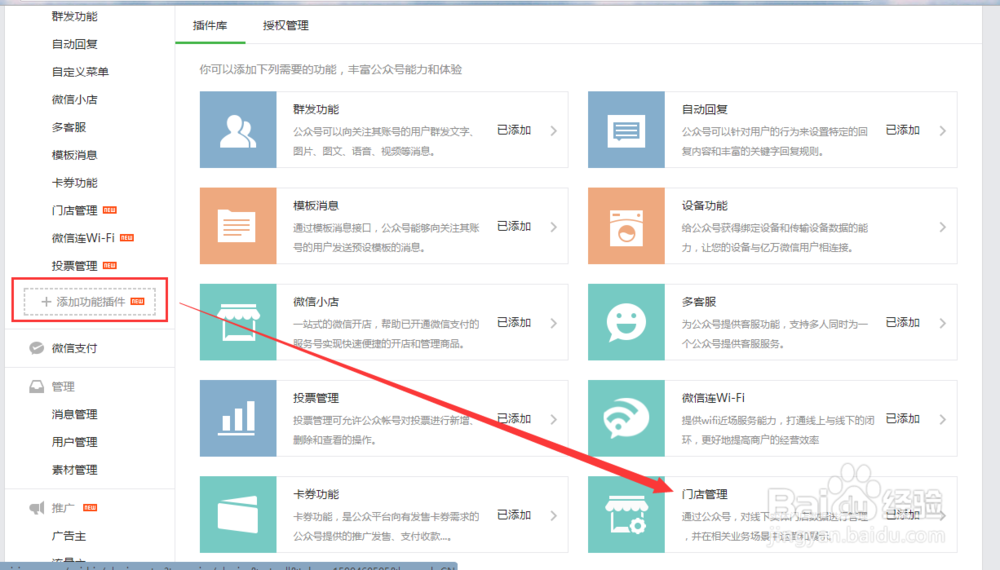Switch to the 授权管理 tab
This screenshot has width=1000, height=570.
(x=286, y=26)
